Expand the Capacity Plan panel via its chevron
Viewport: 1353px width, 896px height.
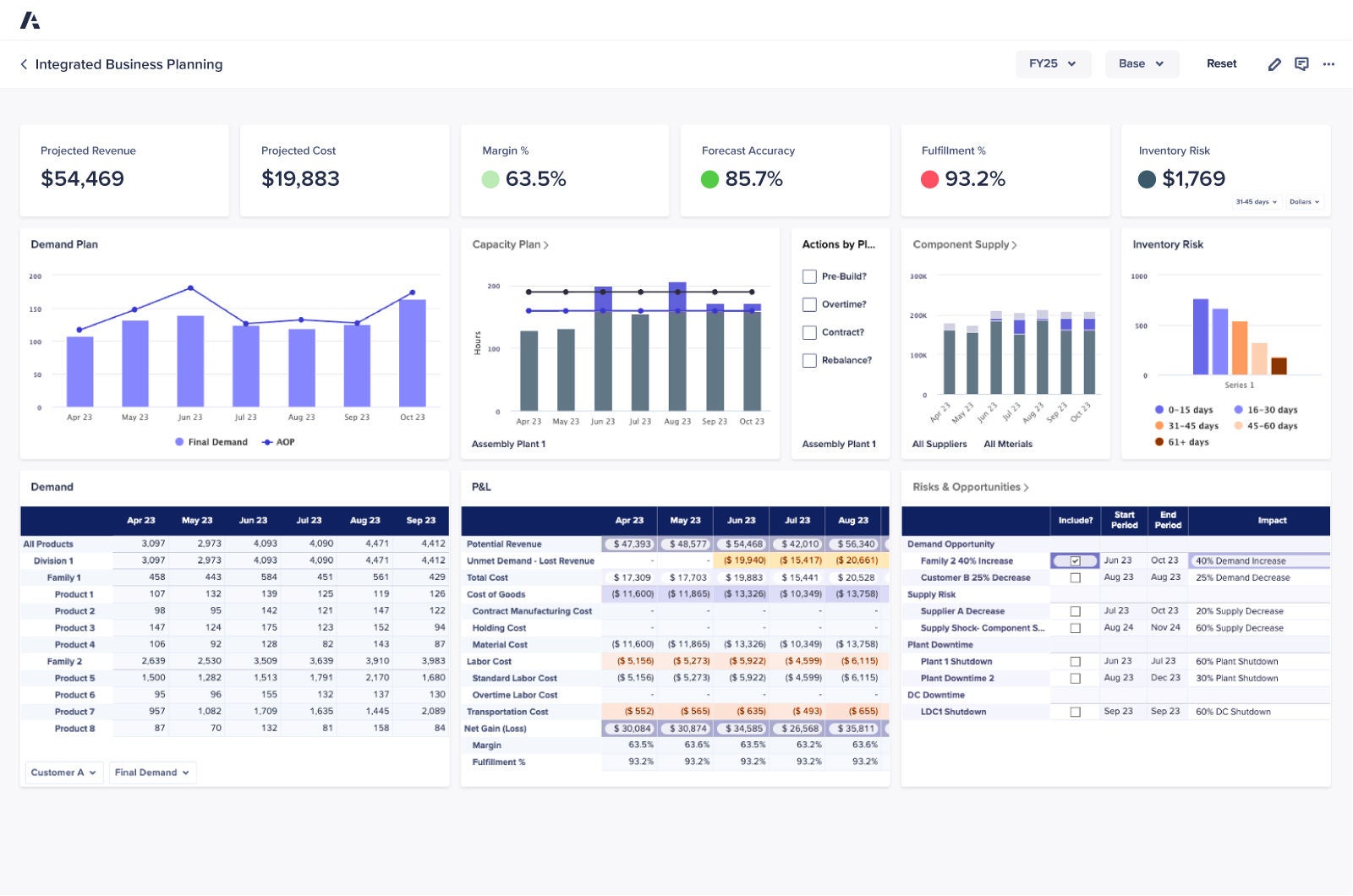pyautogui.click(x=546, y=244)
